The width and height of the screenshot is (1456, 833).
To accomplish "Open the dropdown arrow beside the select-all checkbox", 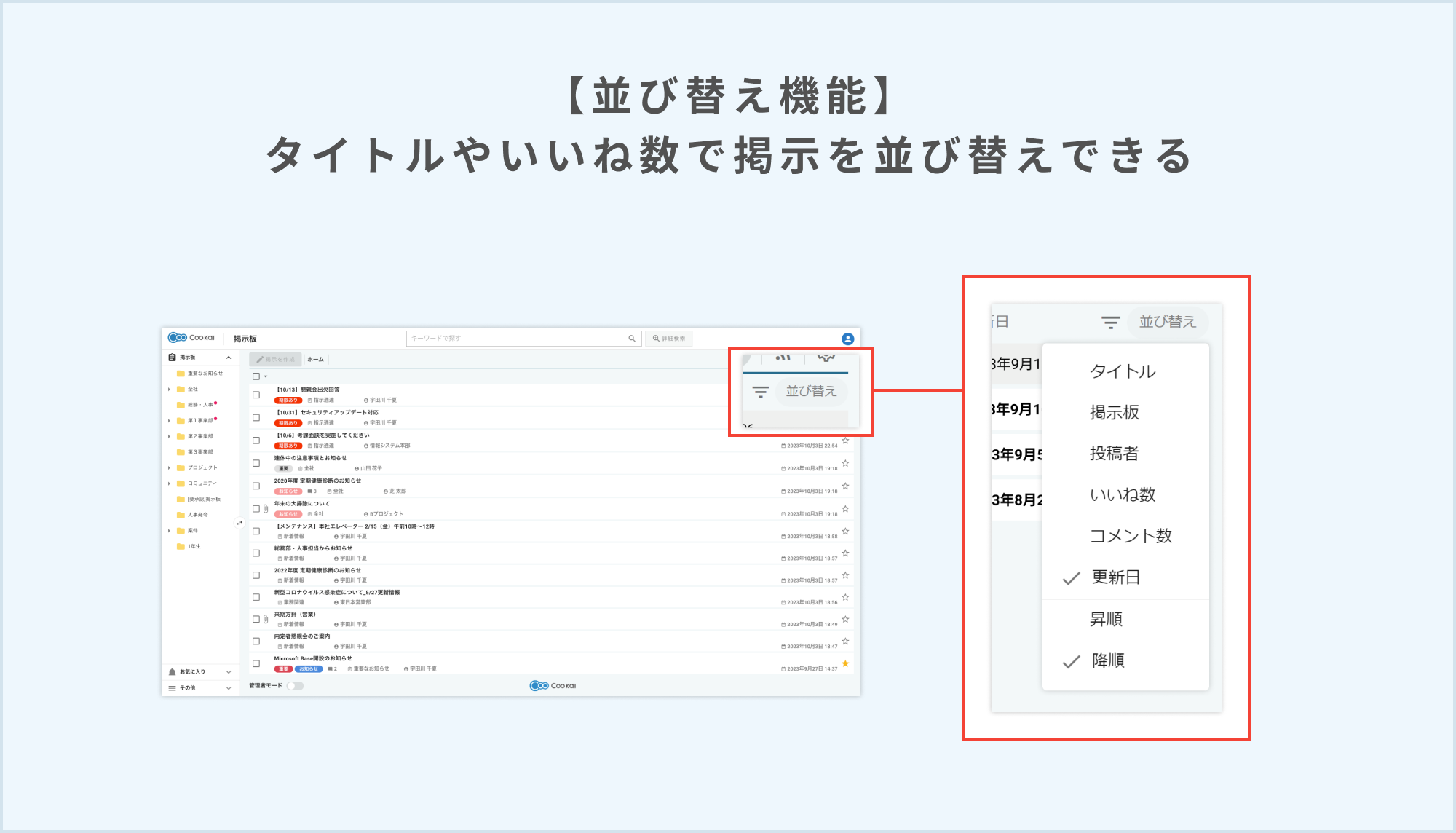I will coord(266,376).
